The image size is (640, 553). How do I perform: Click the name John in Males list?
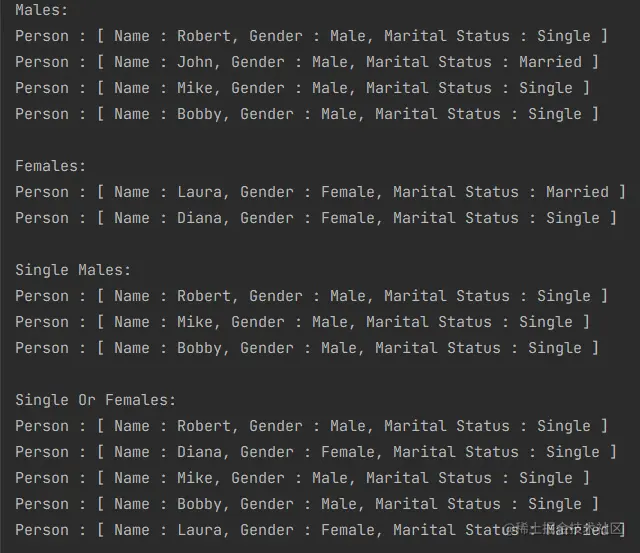click(x=195, y=62)
